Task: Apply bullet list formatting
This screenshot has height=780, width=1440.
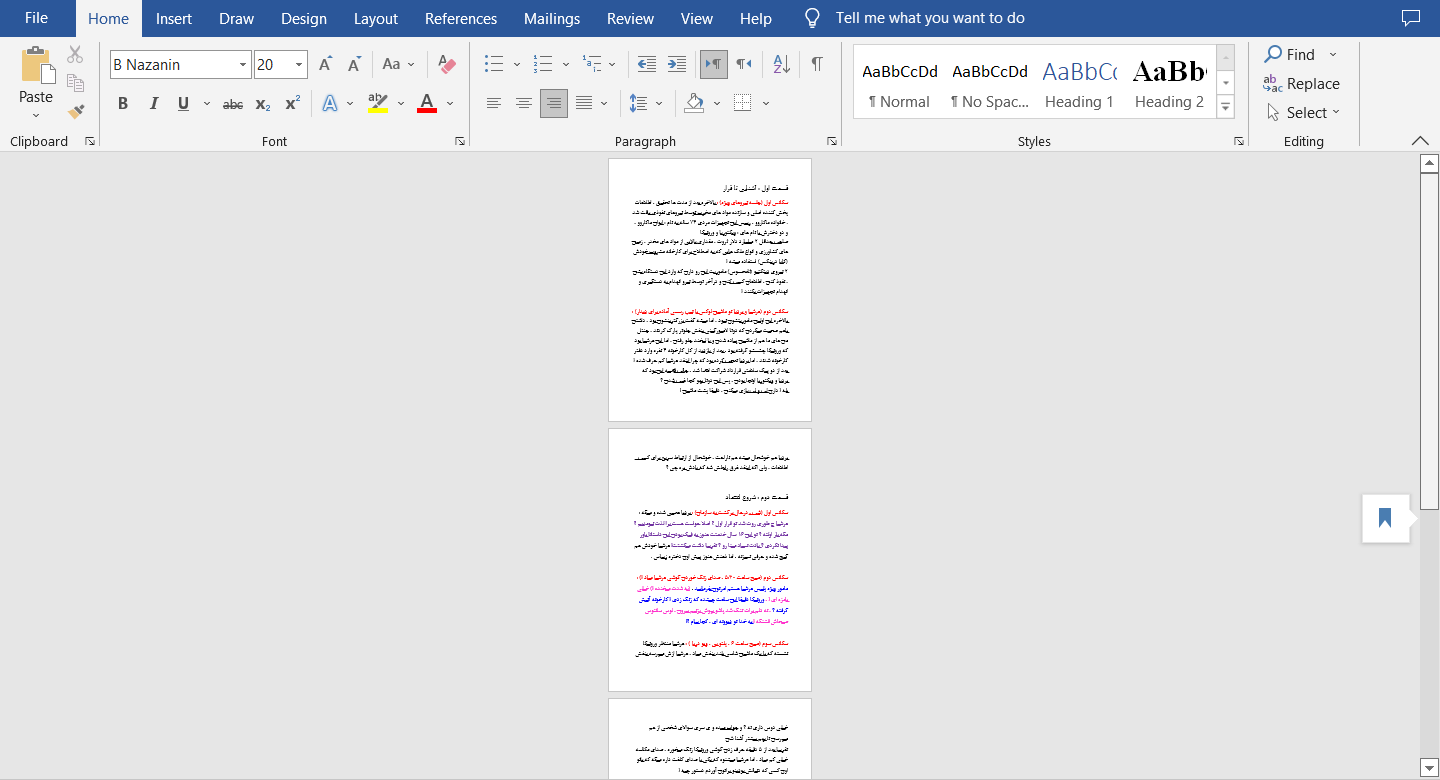Action: click(494, 64)
